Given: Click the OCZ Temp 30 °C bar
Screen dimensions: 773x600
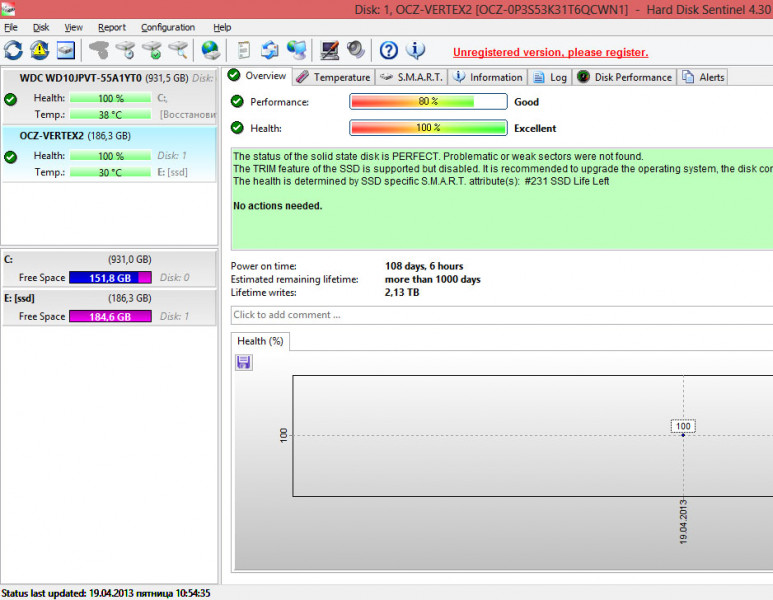Looking at the screenshot, I should pyautogui.click(x=110, y=173).
